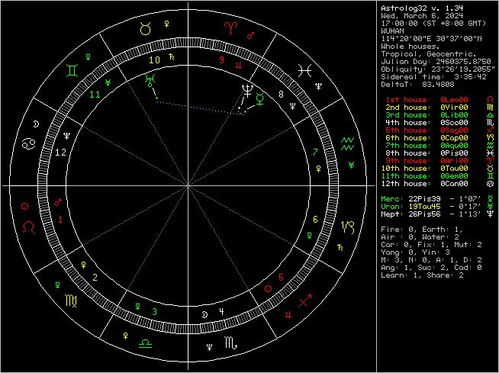Select the green Gemini glyph on the outer wheel

click(x=72, y=71)
